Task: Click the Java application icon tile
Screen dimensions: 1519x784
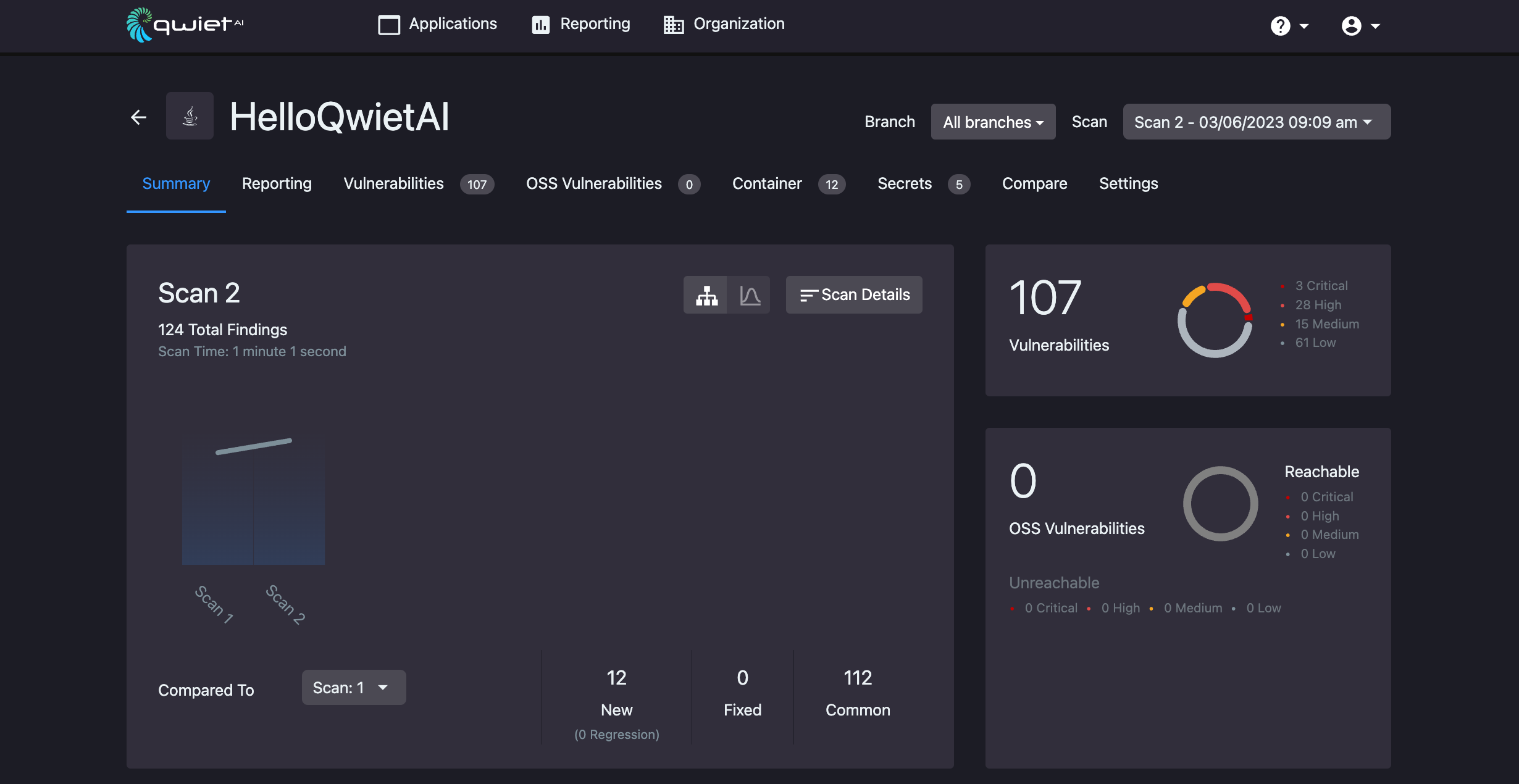Action: (x=190, y=116)
